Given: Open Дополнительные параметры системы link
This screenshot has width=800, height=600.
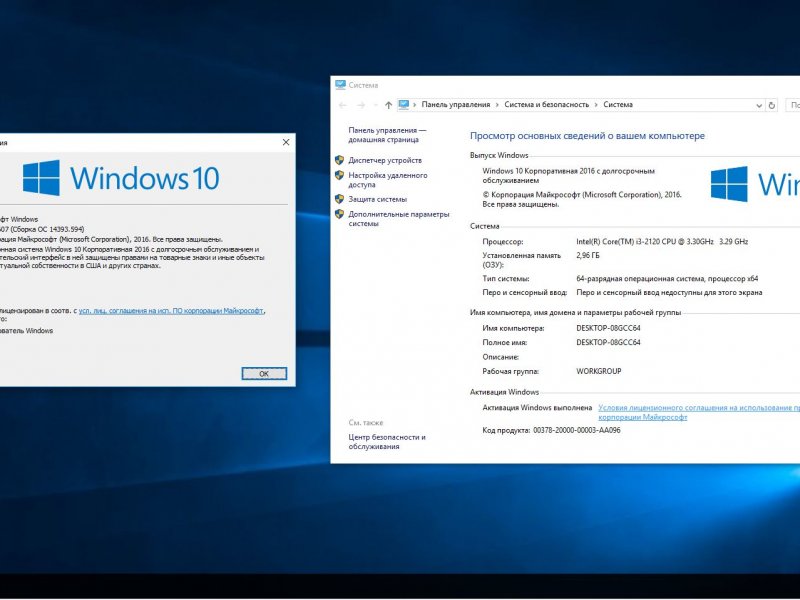Looking at the screenshot, I should 398,219.
